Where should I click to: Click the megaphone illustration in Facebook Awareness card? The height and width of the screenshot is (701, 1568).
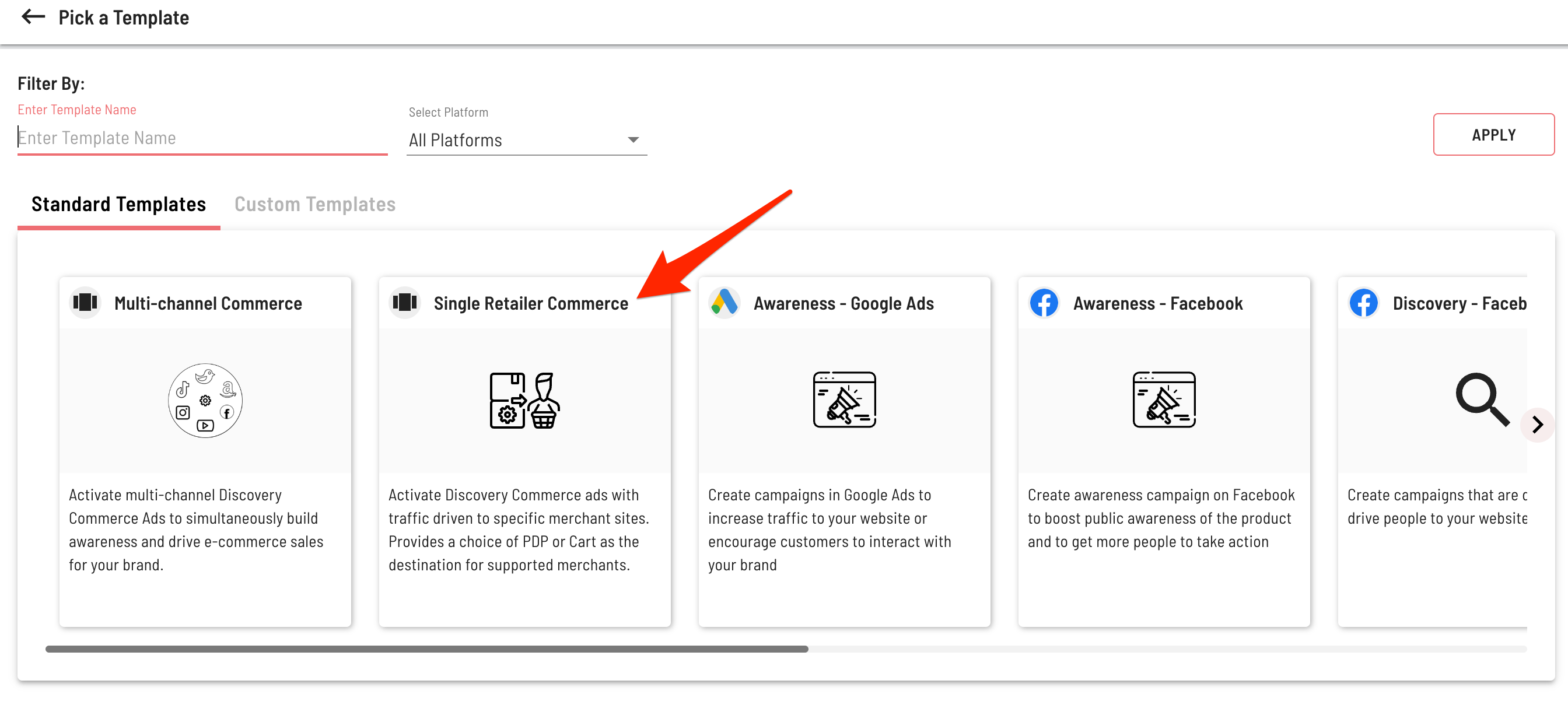[x=1163, y=400]
